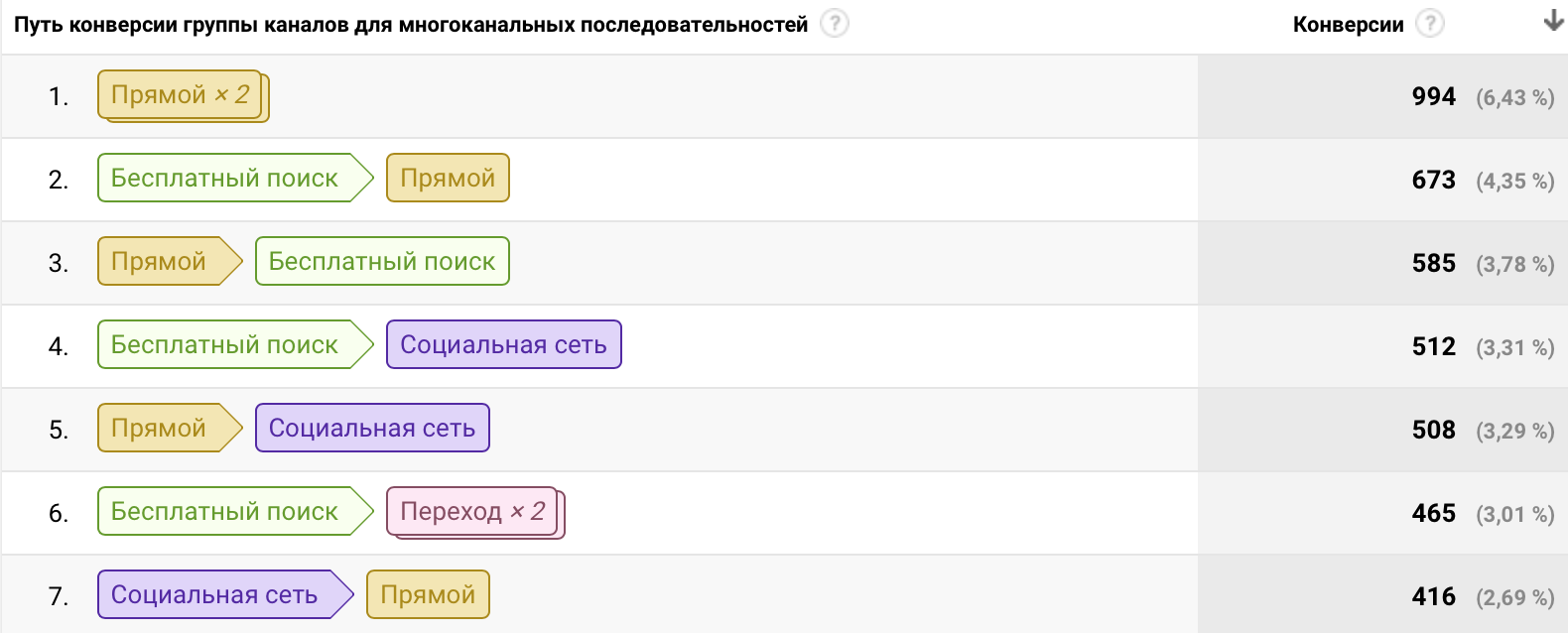Select 'Бесплатный поиск' tag in row 6
The height and width of the screenshot is (633, 1568).
[x=225, y=512]
